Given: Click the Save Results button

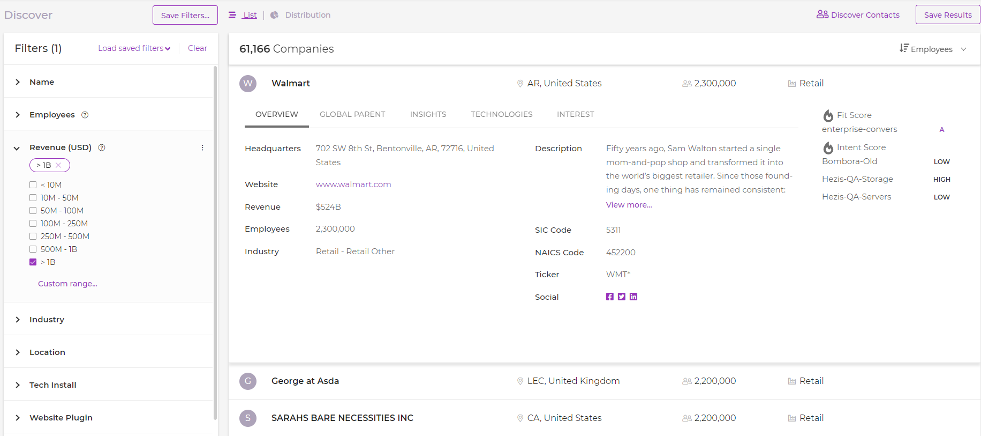Looking at the screenshot, I should (948, 14).
